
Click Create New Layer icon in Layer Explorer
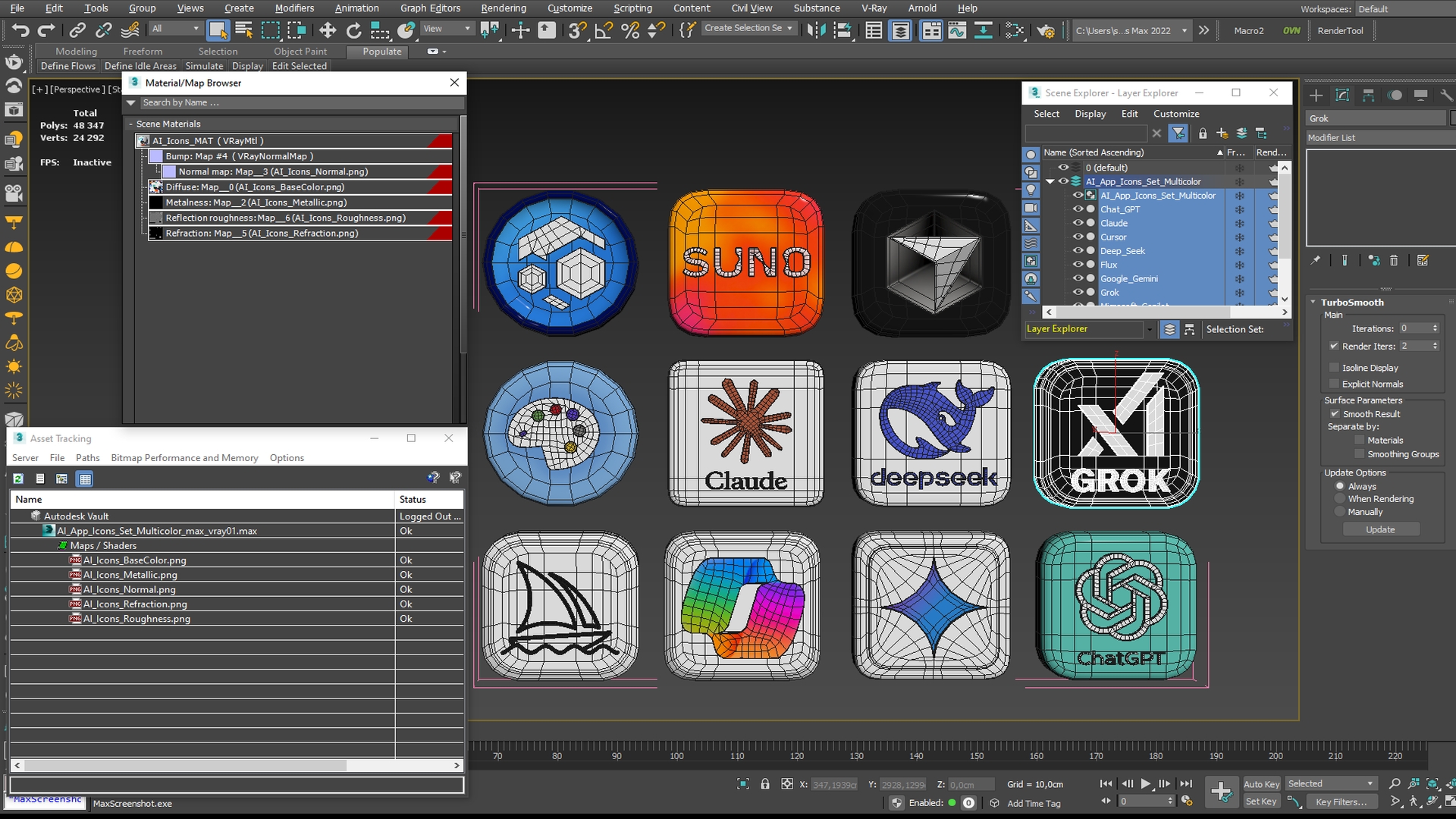coord(1222,133)
